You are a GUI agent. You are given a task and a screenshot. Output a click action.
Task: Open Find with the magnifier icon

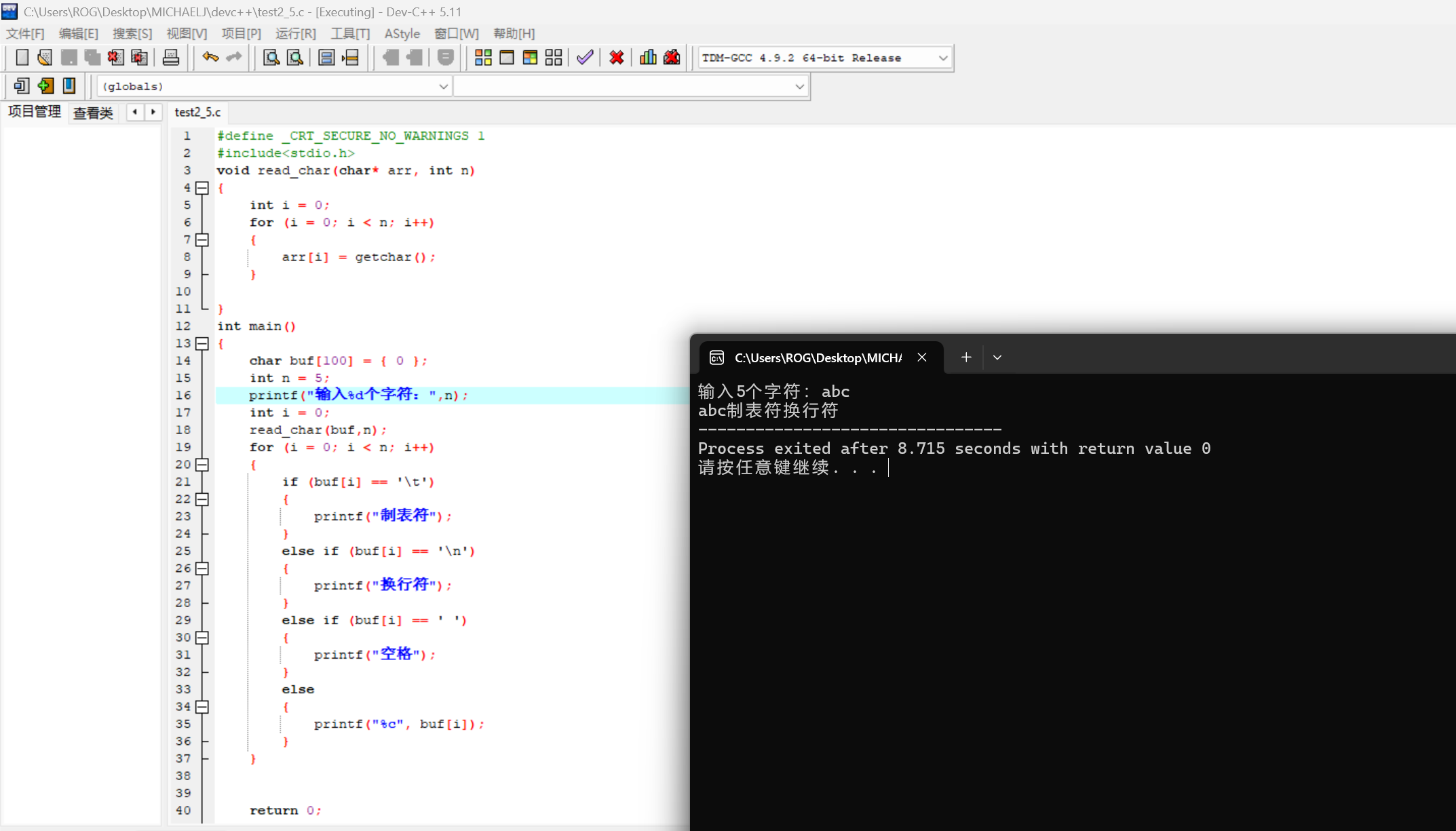[271, 58]
